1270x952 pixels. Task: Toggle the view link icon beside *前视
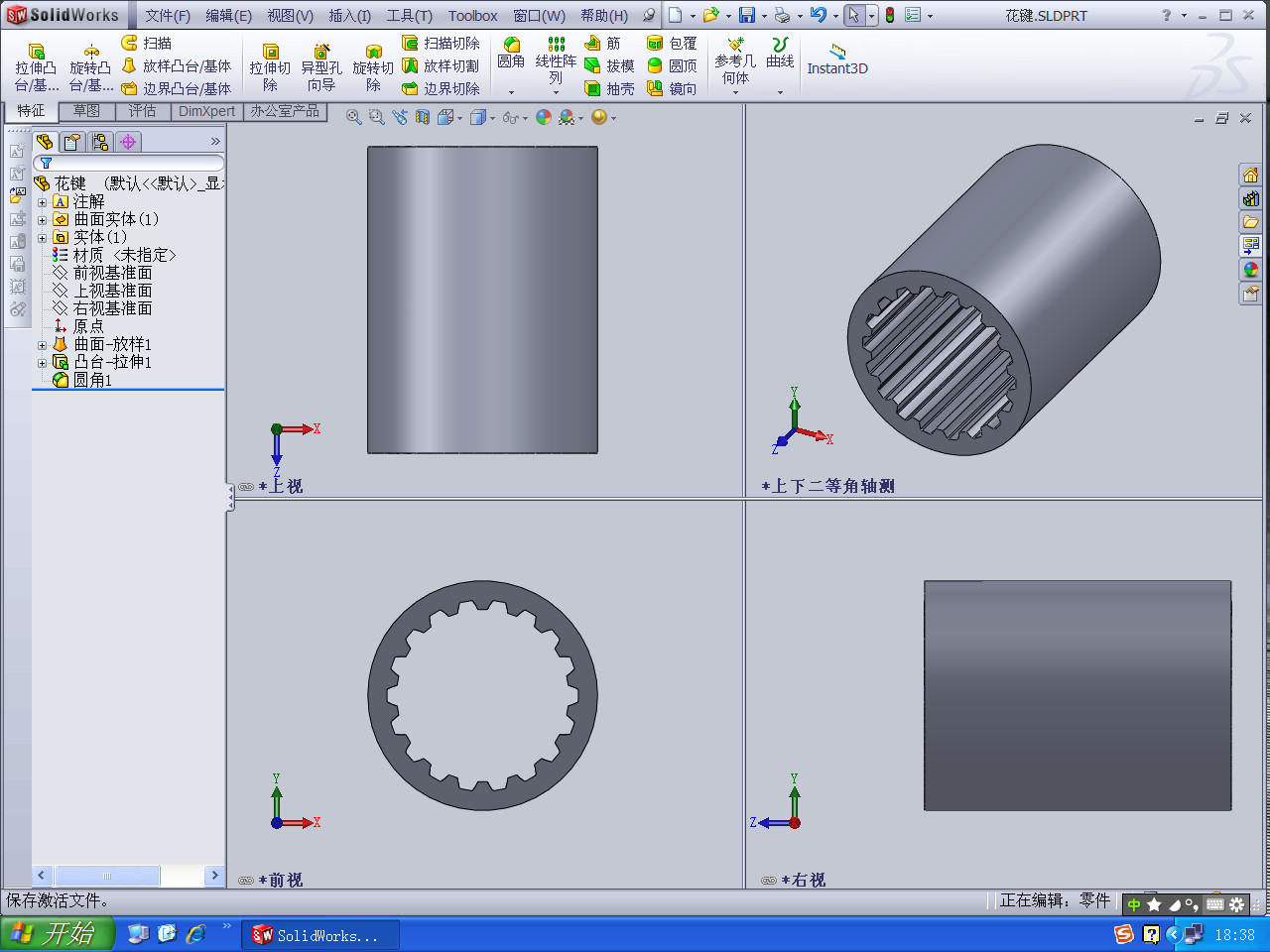[246, 881]
